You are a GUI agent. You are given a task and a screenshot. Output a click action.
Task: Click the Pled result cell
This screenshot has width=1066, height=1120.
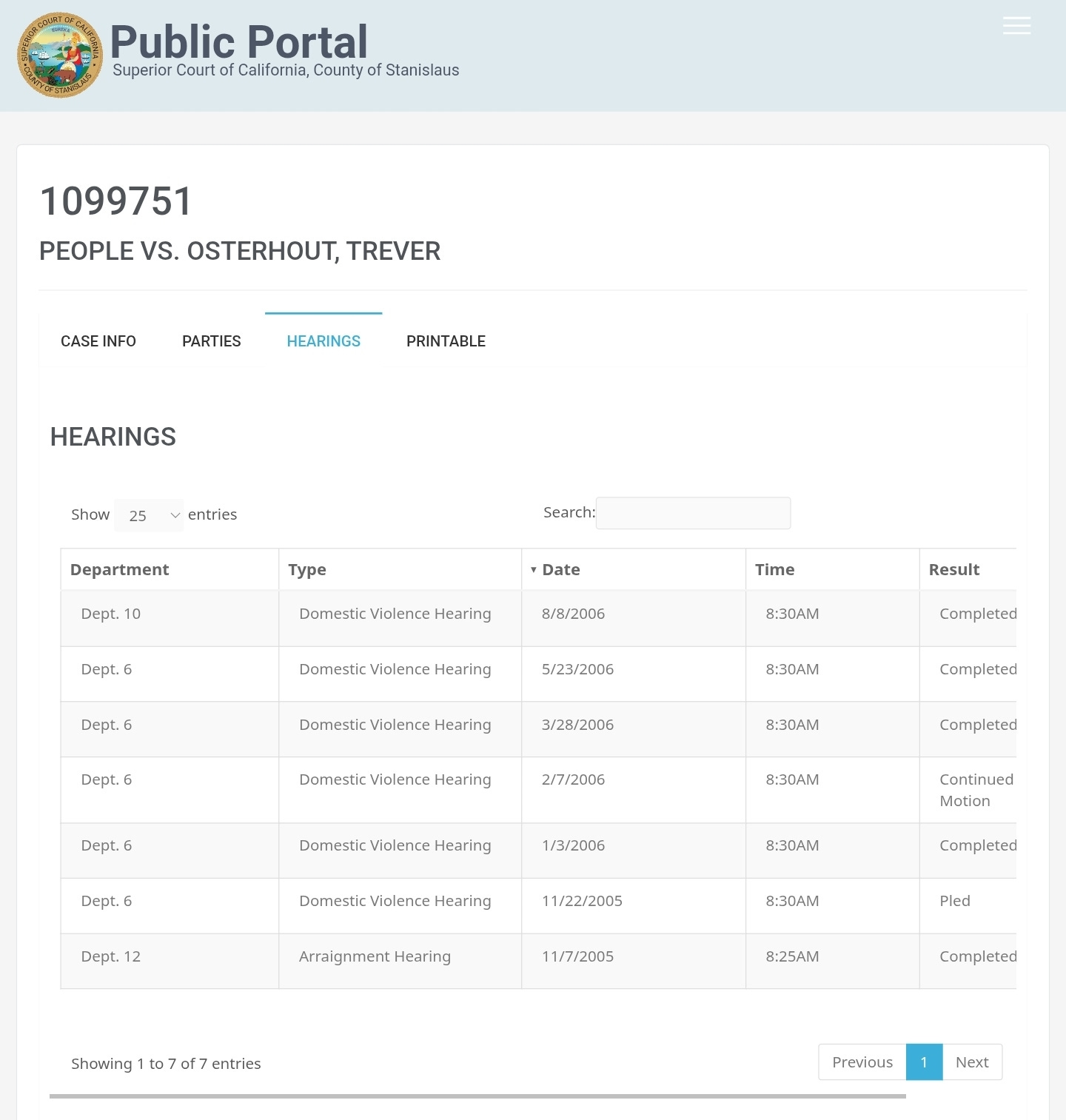point(968,905)
